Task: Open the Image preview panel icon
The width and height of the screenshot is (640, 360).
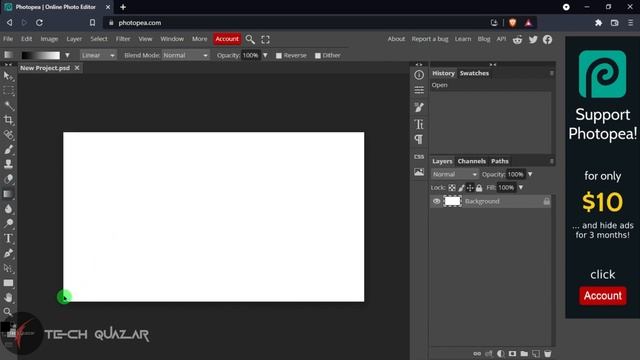Action: coord(419,172)
